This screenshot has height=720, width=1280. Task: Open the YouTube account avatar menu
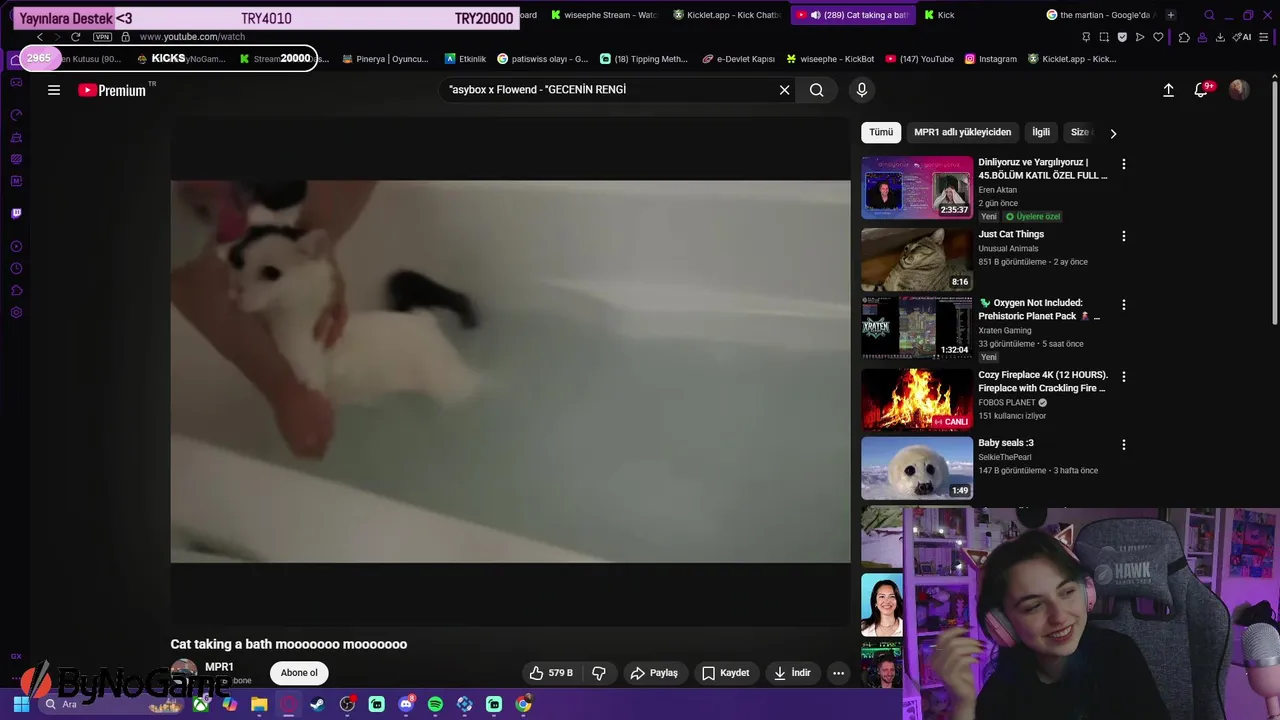click(1239, 90)
